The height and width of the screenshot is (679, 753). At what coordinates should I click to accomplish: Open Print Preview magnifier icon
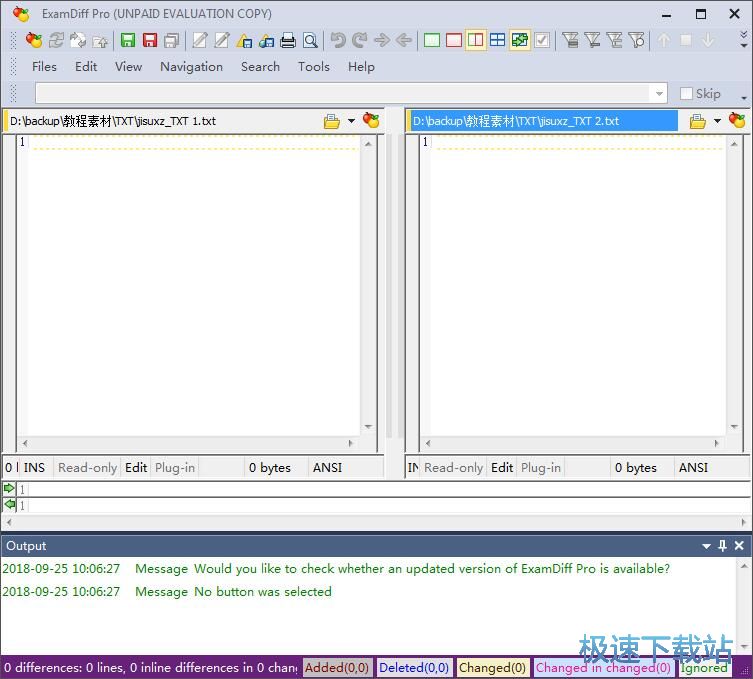click(310, 41)
